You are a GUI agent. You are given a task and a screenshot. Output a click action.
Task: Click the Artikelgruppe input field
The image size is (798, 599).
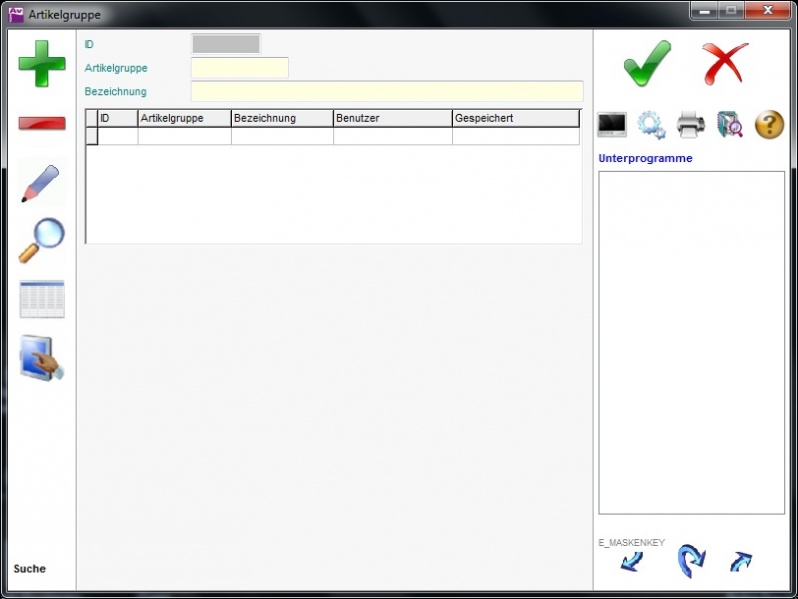[x=239, y=68]
